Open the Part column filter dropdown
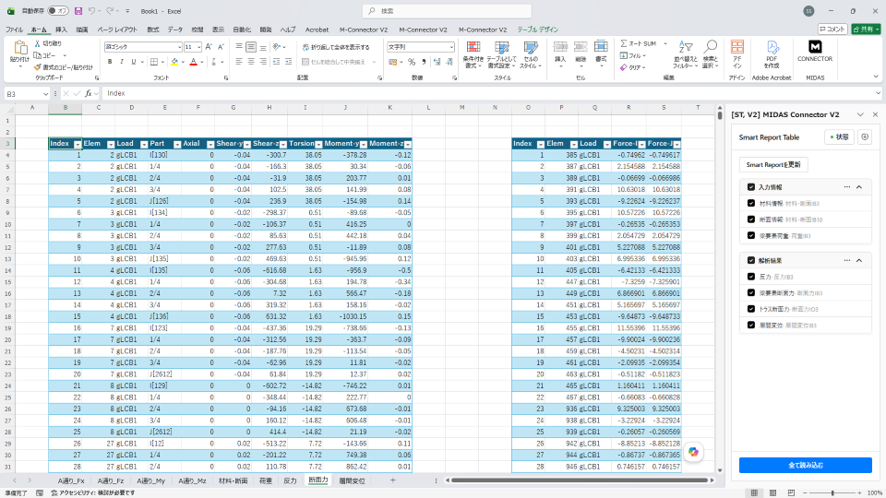 tap(177, 144)
